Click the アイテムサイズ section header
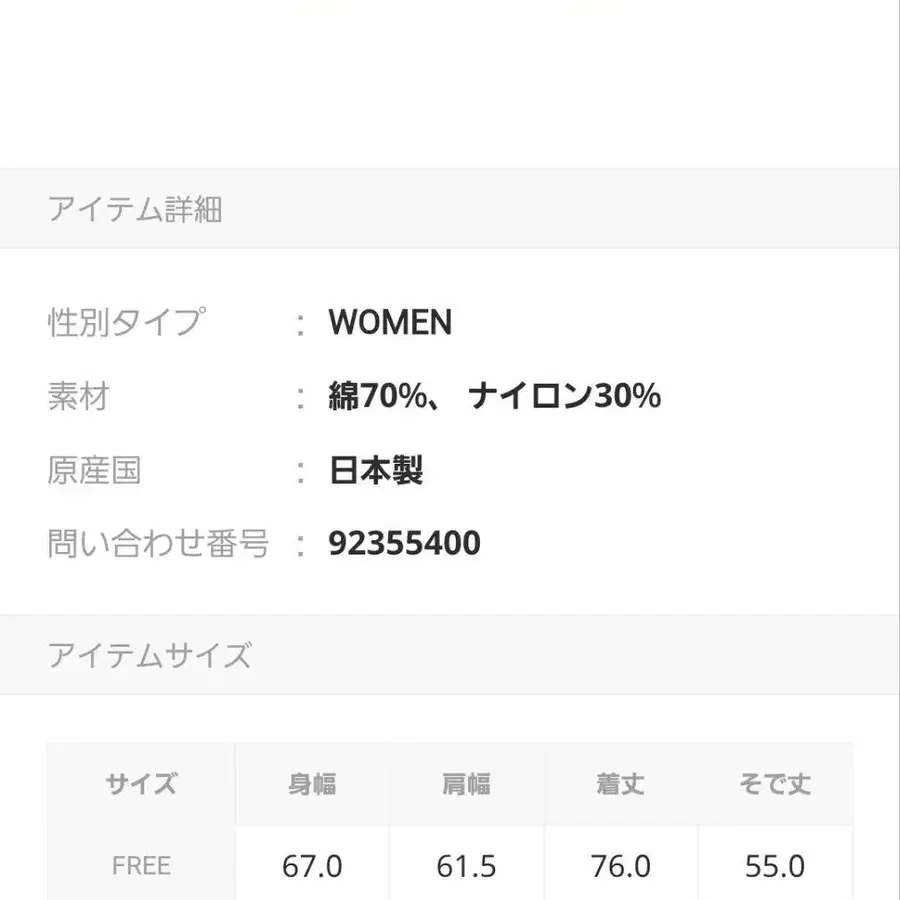This screenshot has width=900, height=900. tap(149, 656)
